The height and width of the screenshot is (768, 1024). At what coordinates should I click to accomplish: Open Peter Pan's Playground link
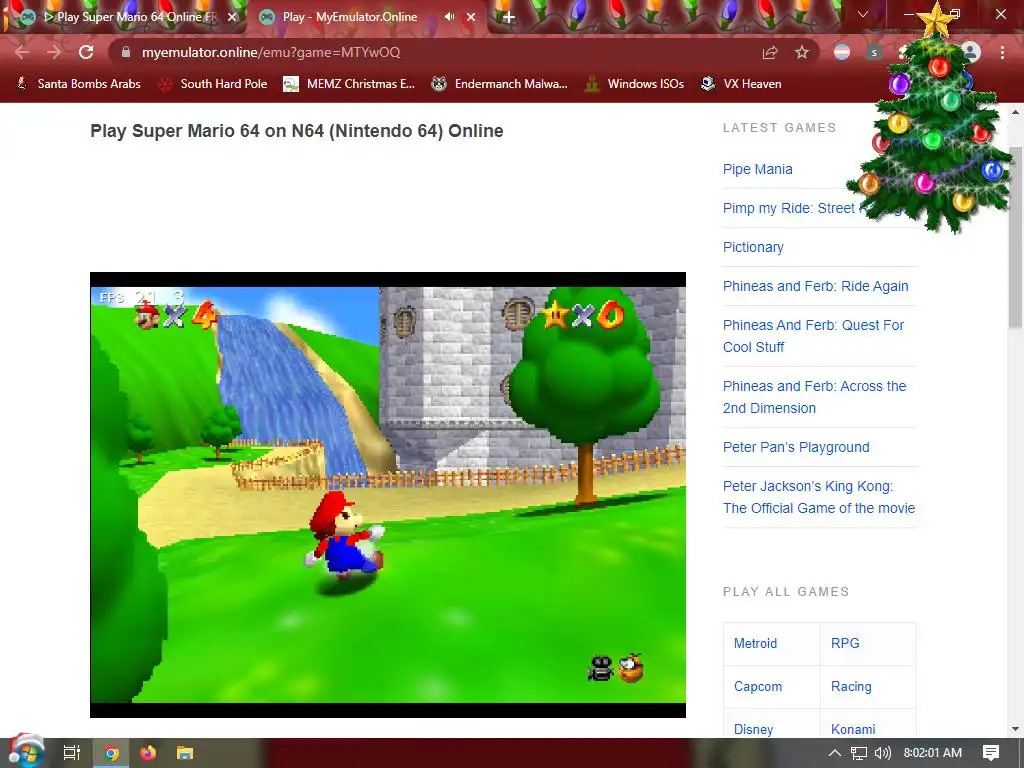[x=796, y=447]
